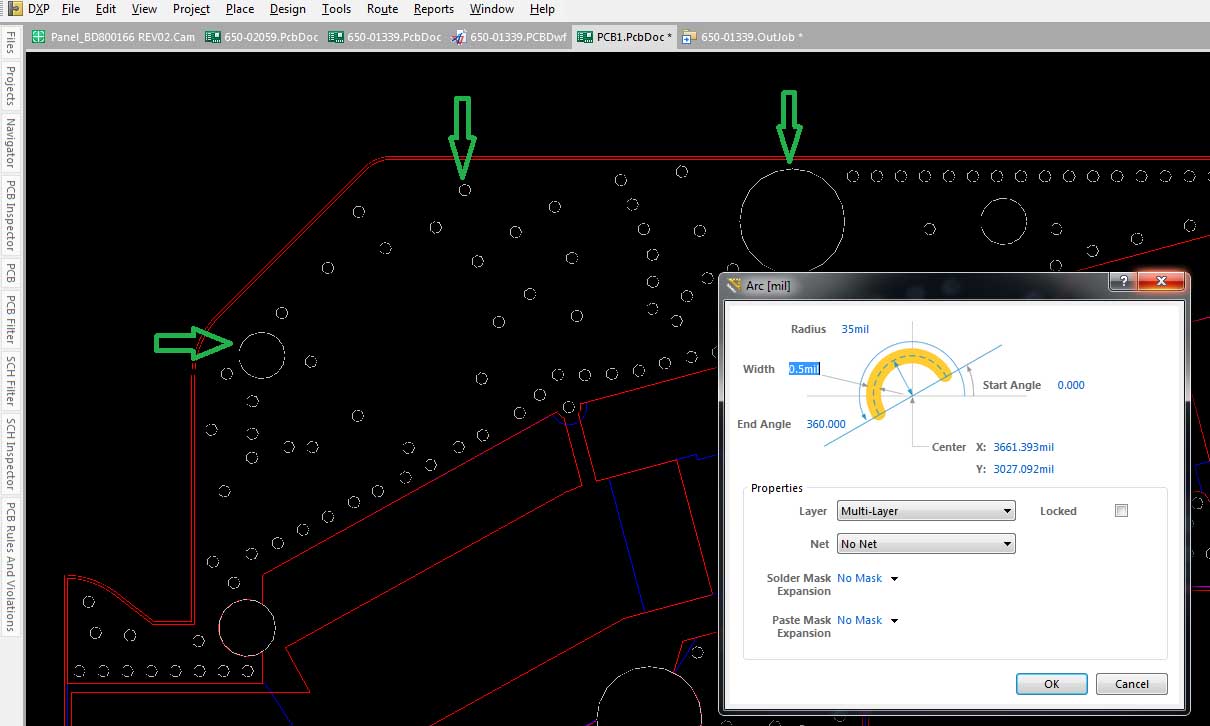
Task: Toggle the Locked checkbox
Action: tap(1121, 511)
